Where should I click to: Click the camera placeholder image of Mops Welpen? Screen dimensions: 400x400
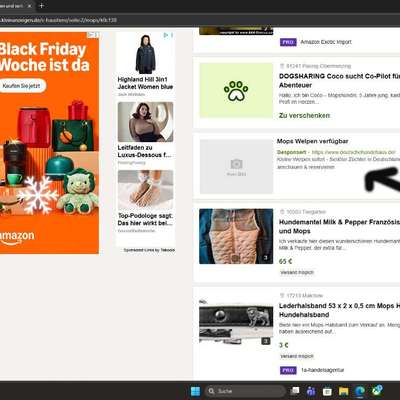click(236, 166)
